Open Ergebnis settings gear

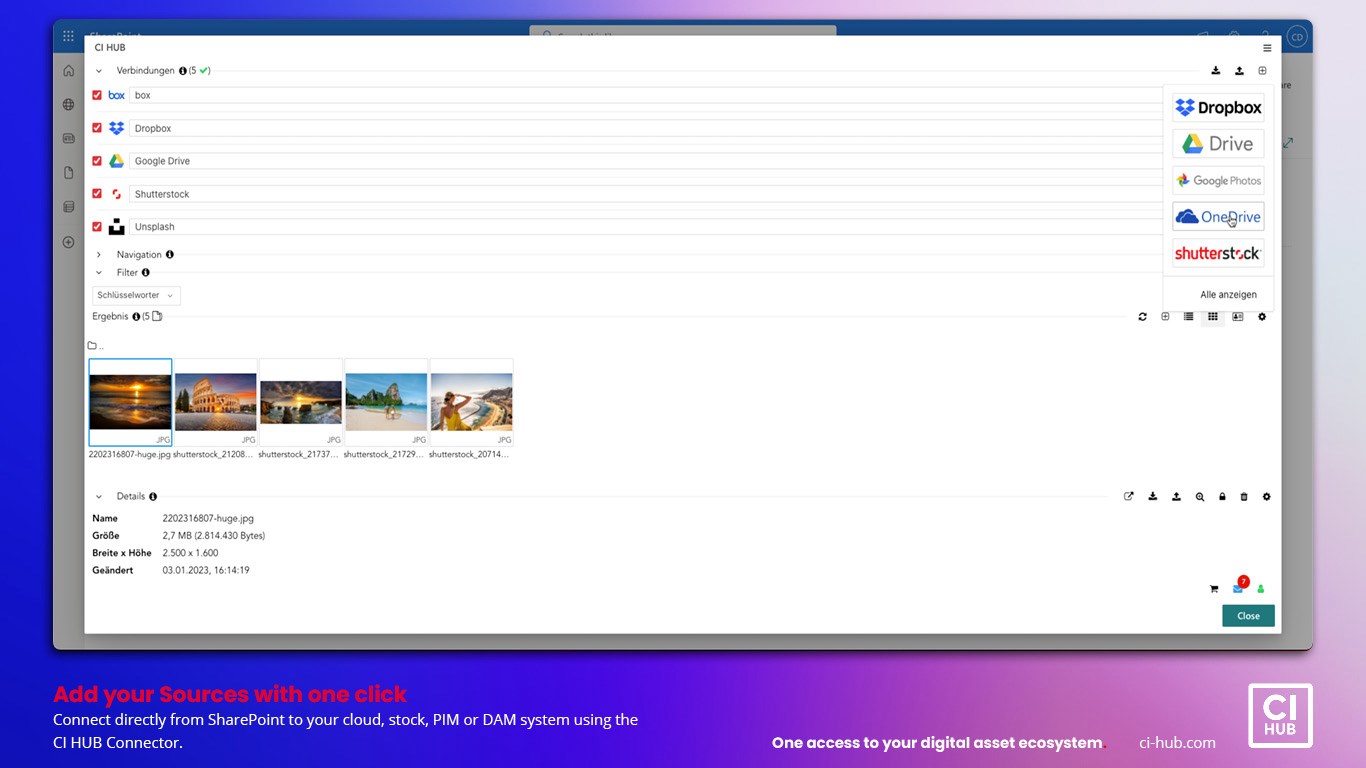tap(1262, 317)
